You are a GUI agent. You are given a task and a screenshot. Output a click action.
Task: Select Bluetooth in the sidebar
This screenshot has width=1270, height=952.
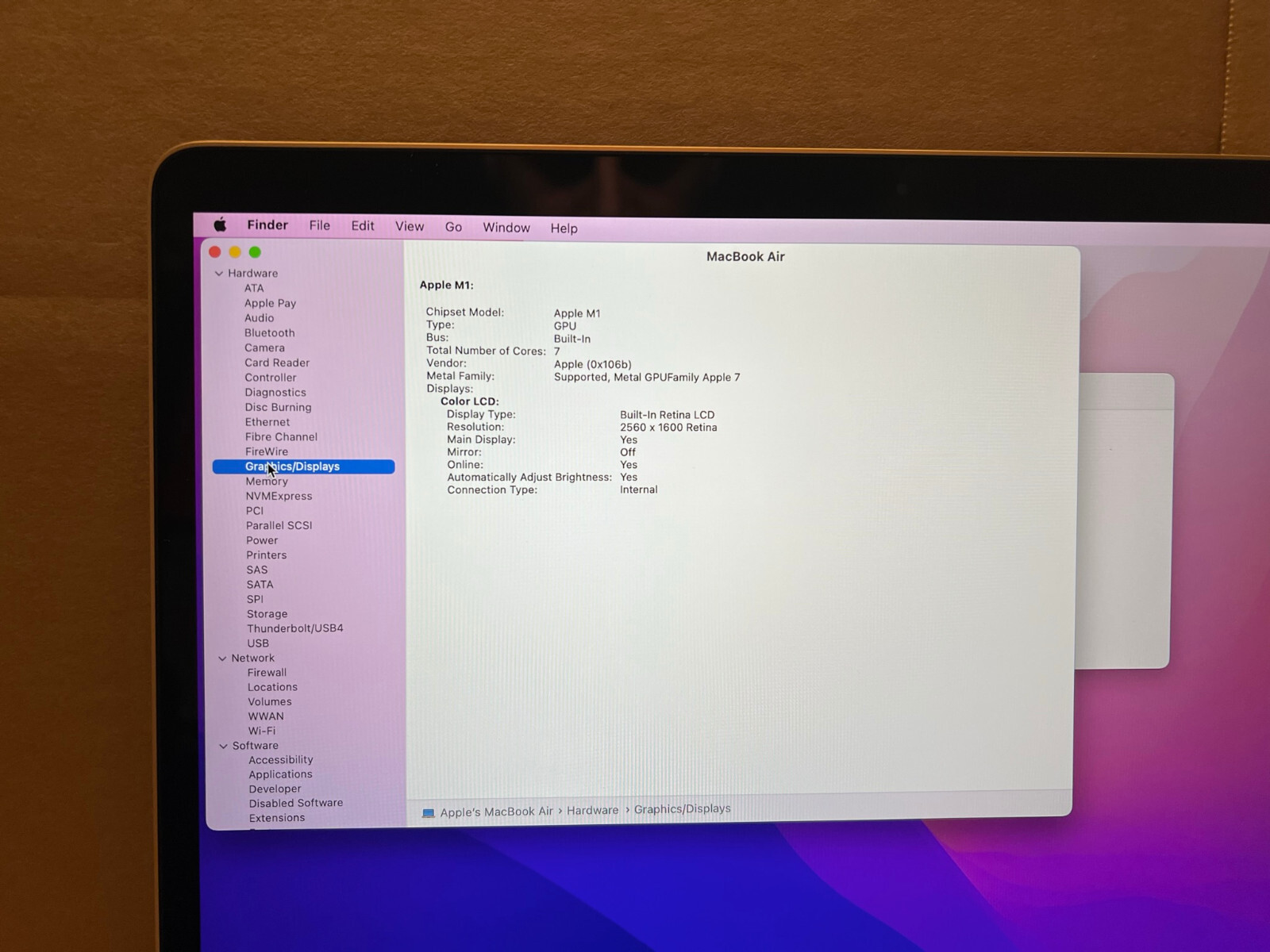click(x=269, y=333)
